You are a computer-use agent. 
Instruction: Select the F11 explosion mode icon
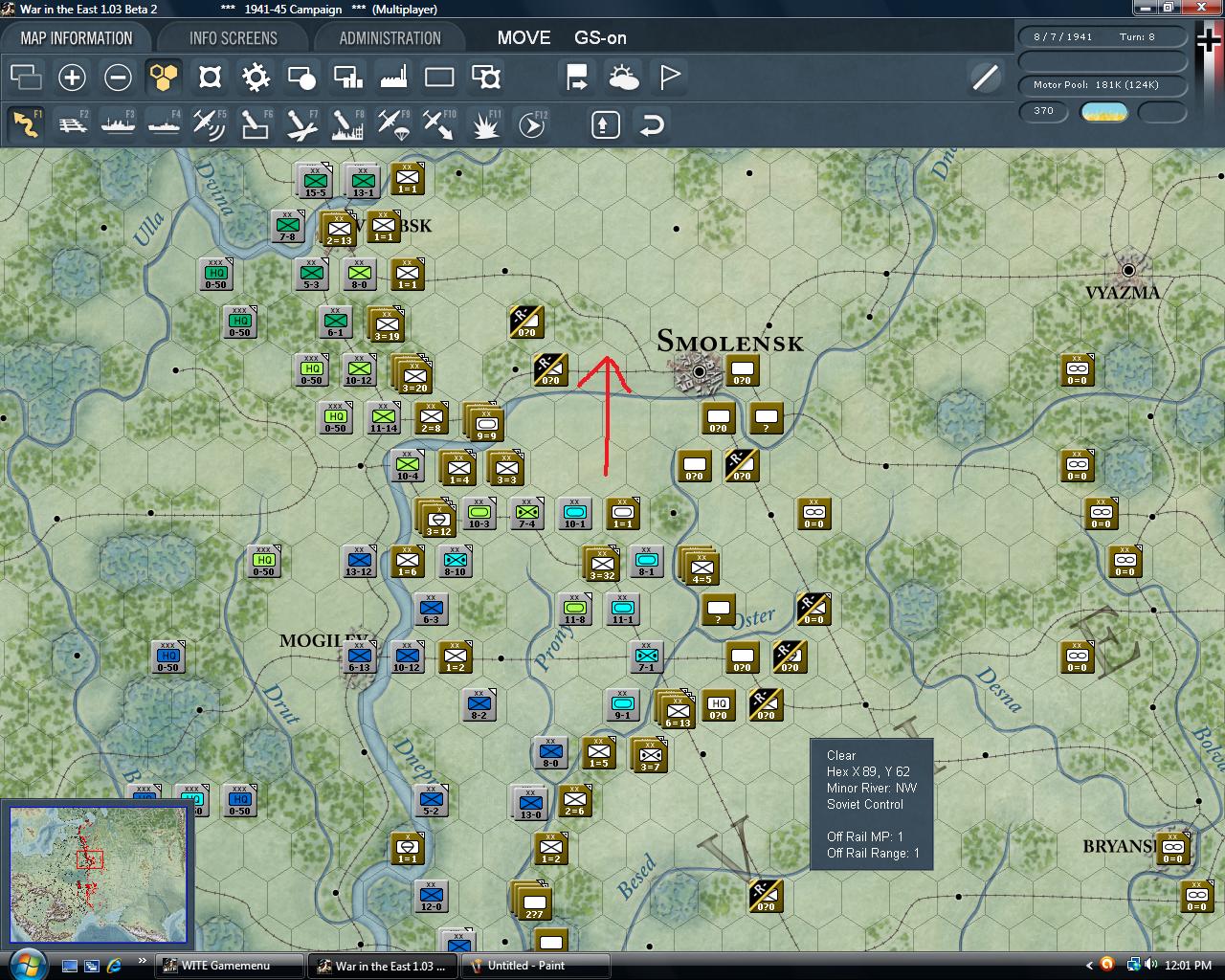click(x=485, y=124)
